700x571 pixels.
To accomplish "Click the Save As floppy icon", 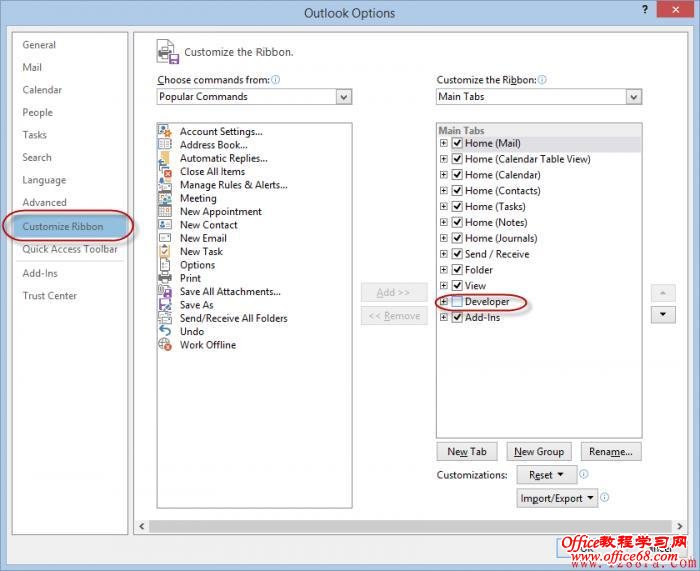I will pyautogui.click(x=165, y=304).
